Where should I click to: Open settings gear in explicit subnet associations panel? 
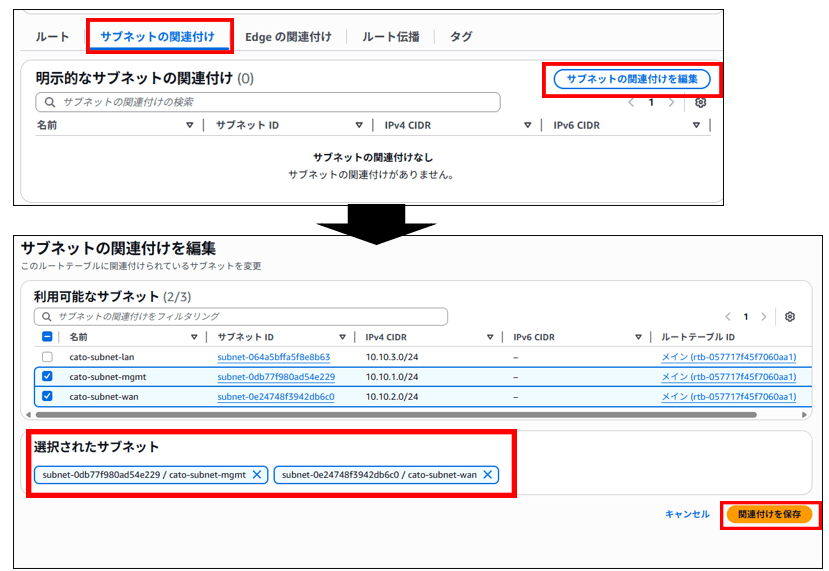(x=700, y=102)
